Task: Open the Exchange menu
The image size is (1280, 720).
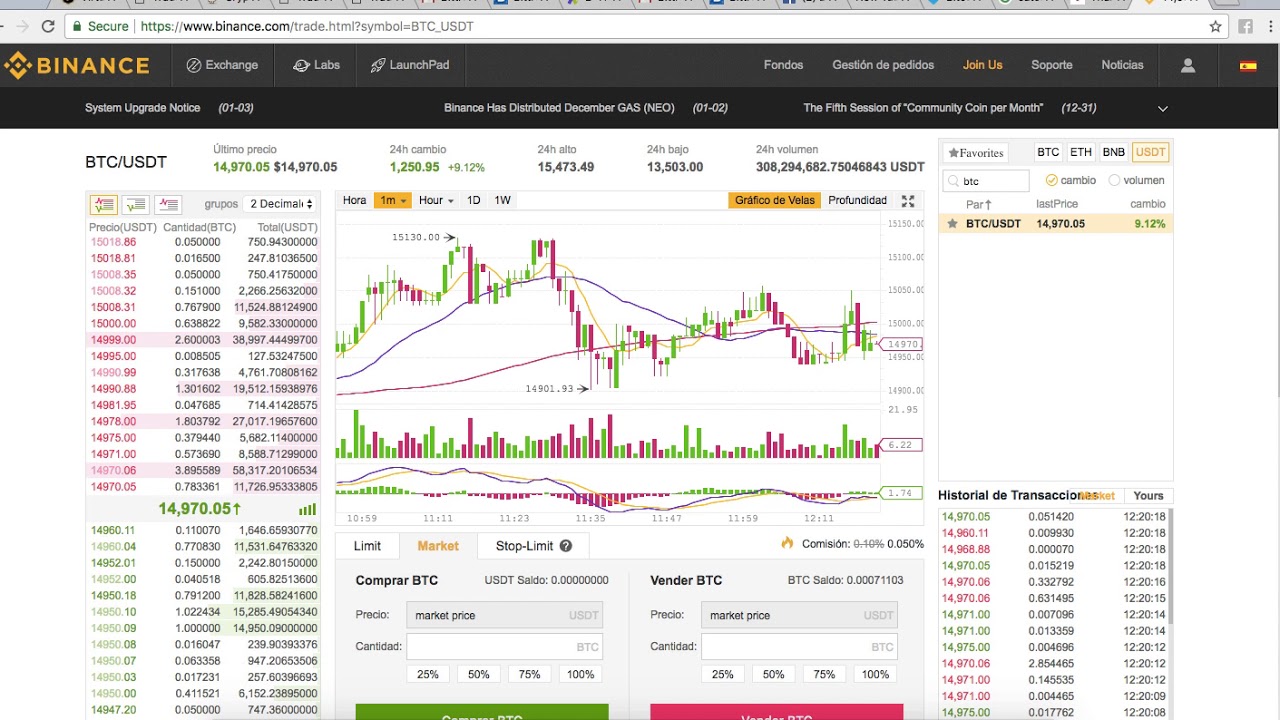Action: coord(222,65)
